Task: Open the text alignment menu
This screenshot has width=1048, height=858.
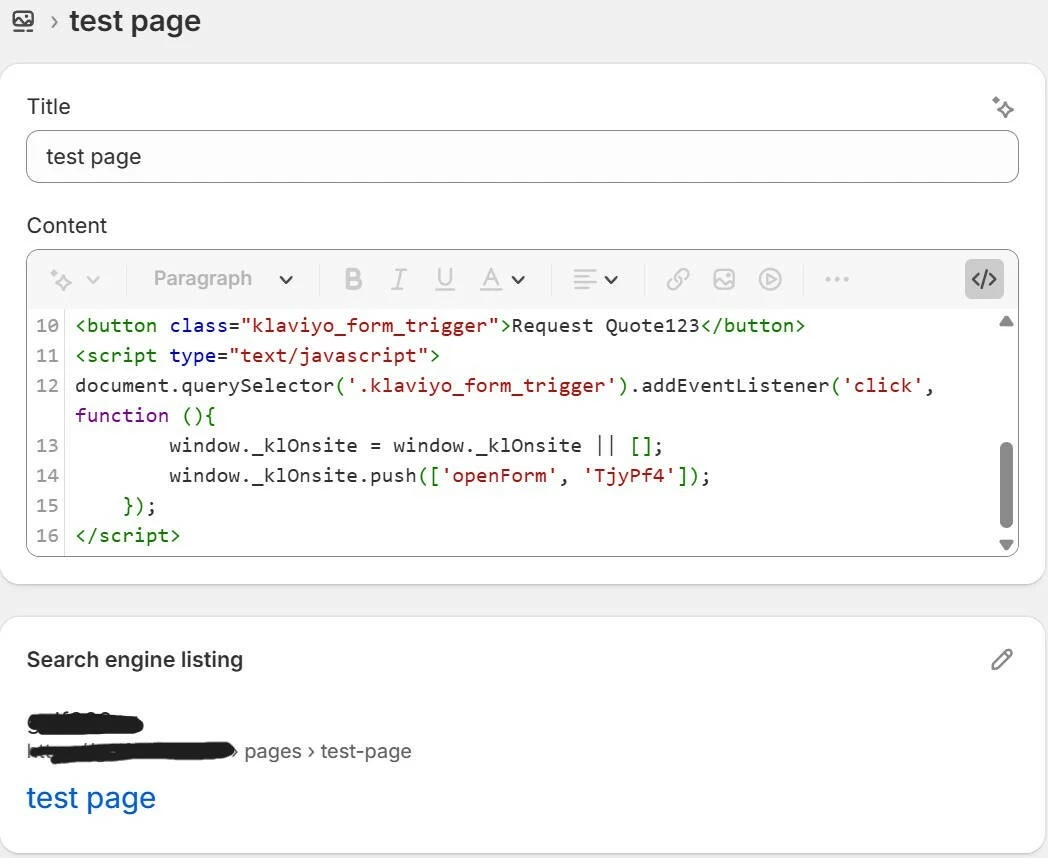Action: [x=585, y=279]
